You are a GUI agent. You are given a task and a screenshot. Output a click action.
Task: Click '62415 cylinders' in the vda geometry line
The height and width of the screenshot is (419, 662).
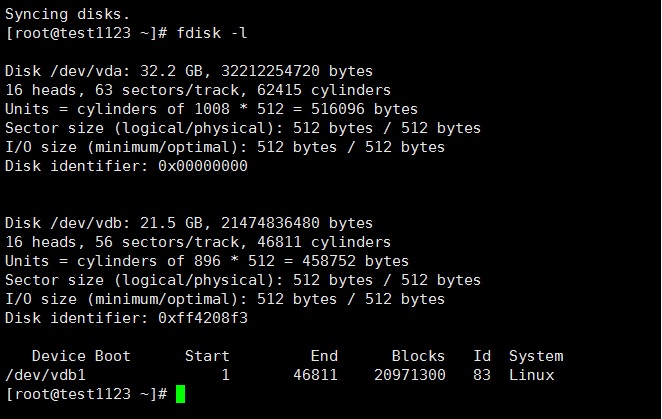point(324,90)
